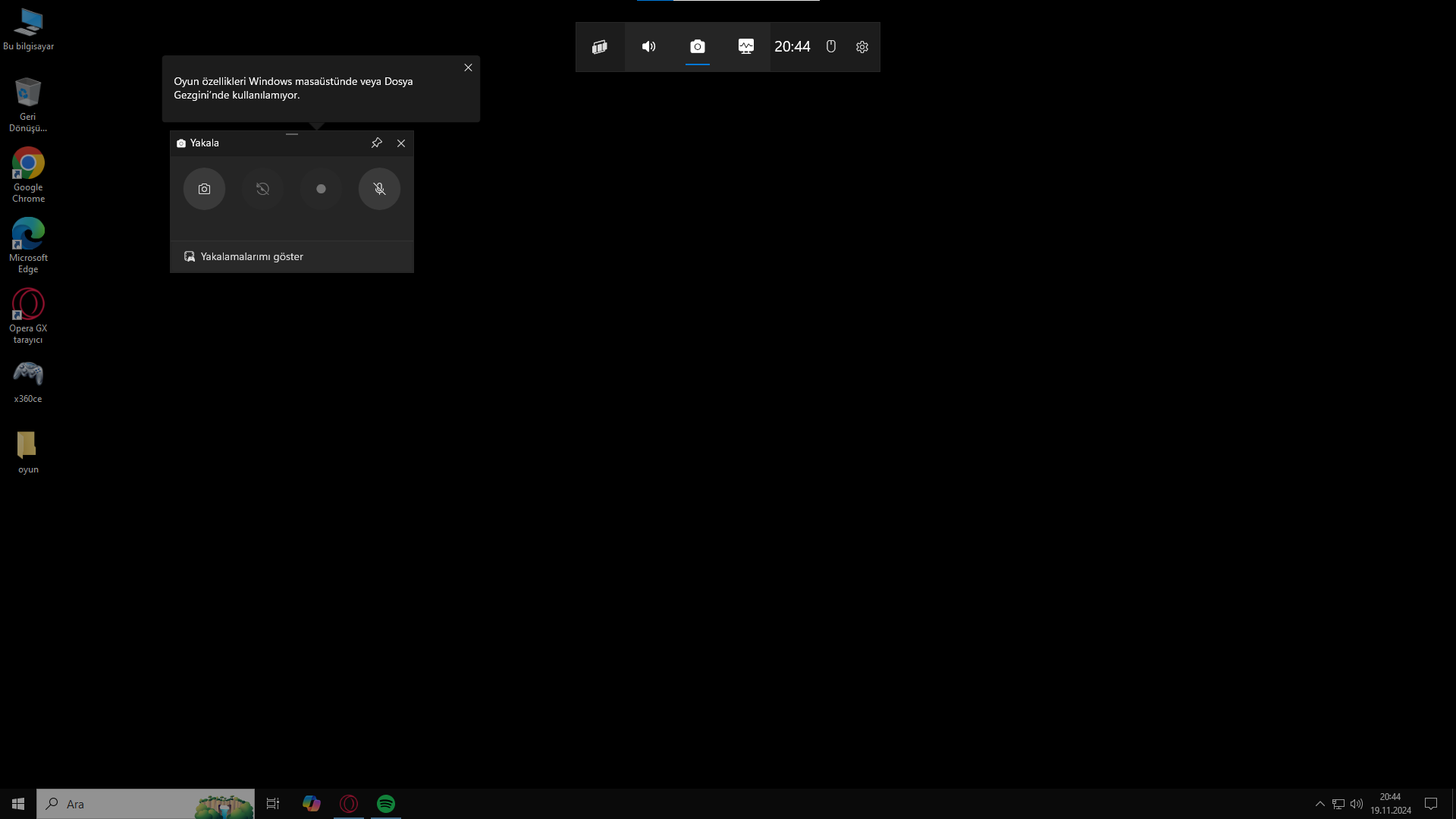Viewport: 1456px width, 819px height.
Task: Click Yakalamalarımı göster link
Action: point(251,257)
